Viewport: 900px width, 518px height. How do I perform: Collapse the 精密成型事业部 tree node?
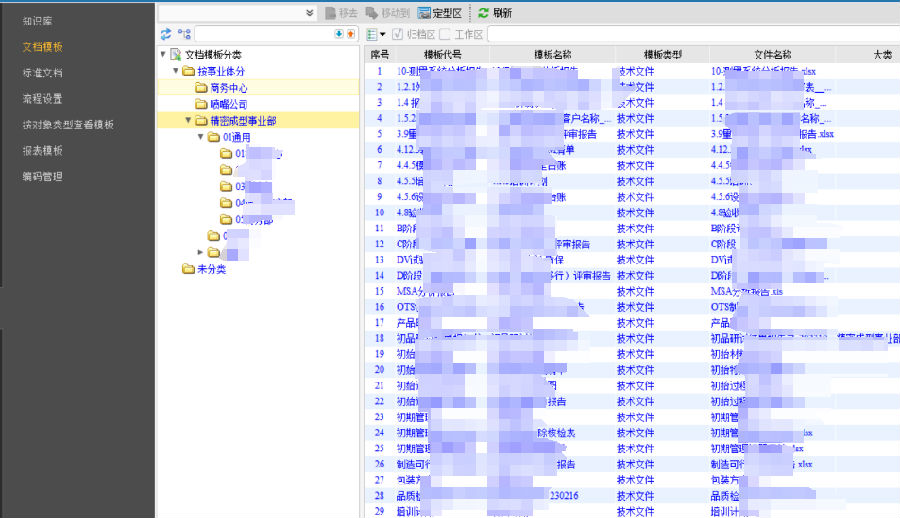point(188,121)
